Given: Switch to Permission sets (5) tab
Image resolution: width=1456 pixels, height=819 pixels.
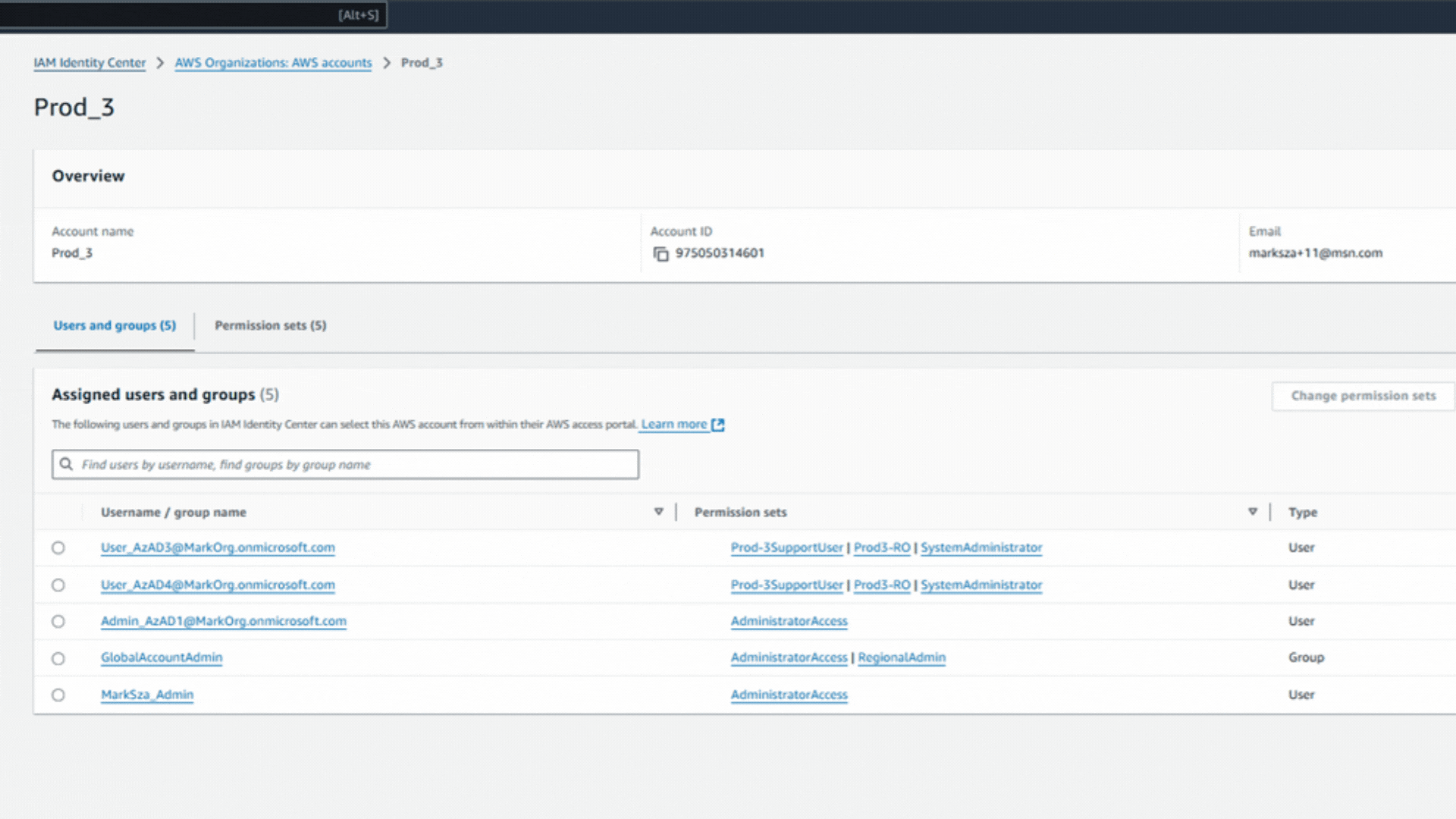Looking at the screenshot, I should (270, 325).
